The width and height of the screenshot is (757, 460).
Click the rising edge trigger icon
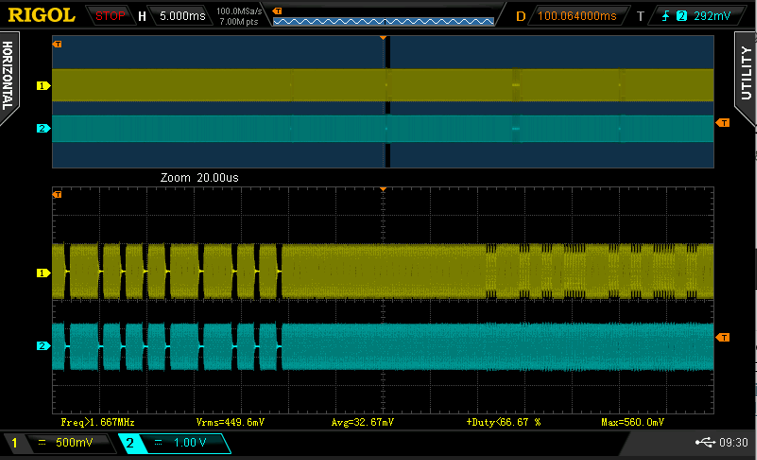(666, 16)
